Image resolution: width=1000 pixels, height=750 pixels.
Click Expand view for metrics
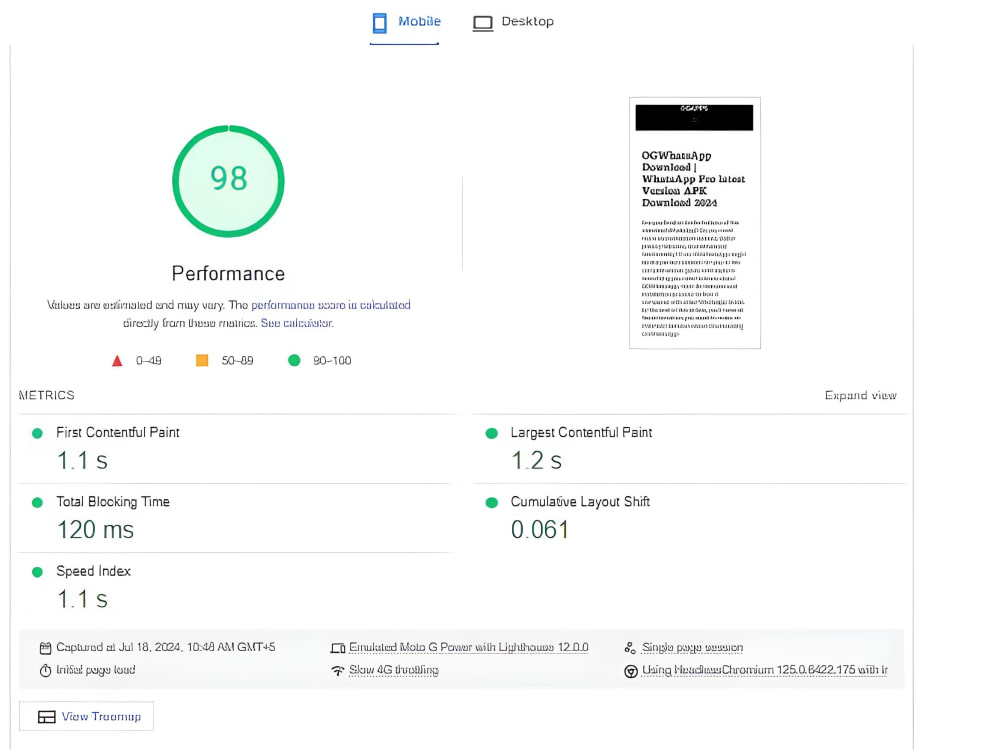(860, 395)
